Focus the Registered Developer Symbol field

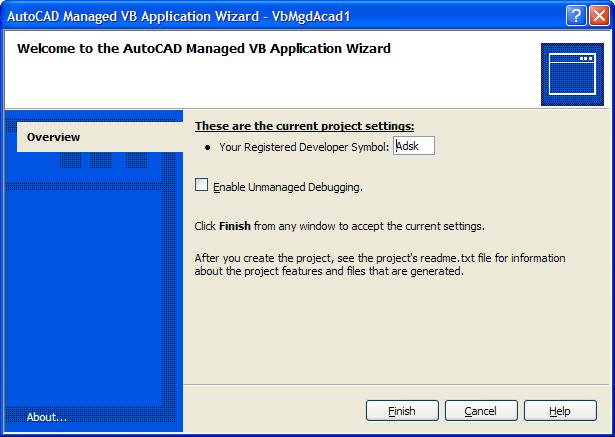pos(413,146)
